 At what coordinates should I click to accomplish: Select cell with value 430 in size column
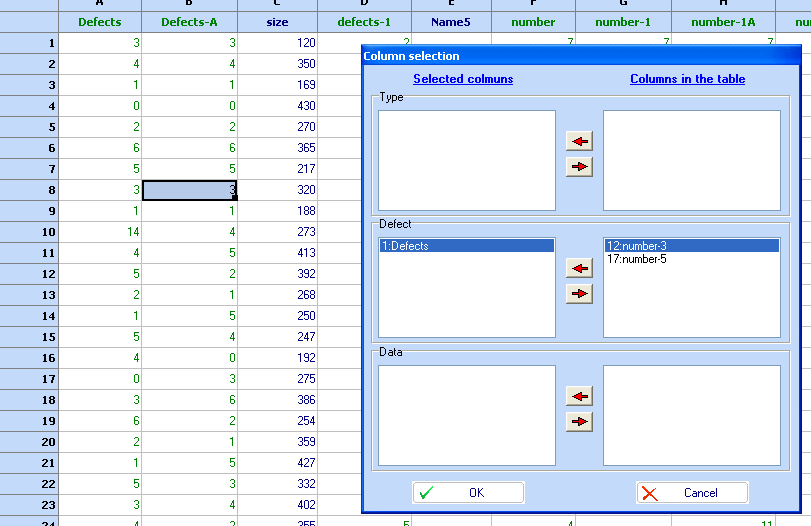[x=278, y=106]
